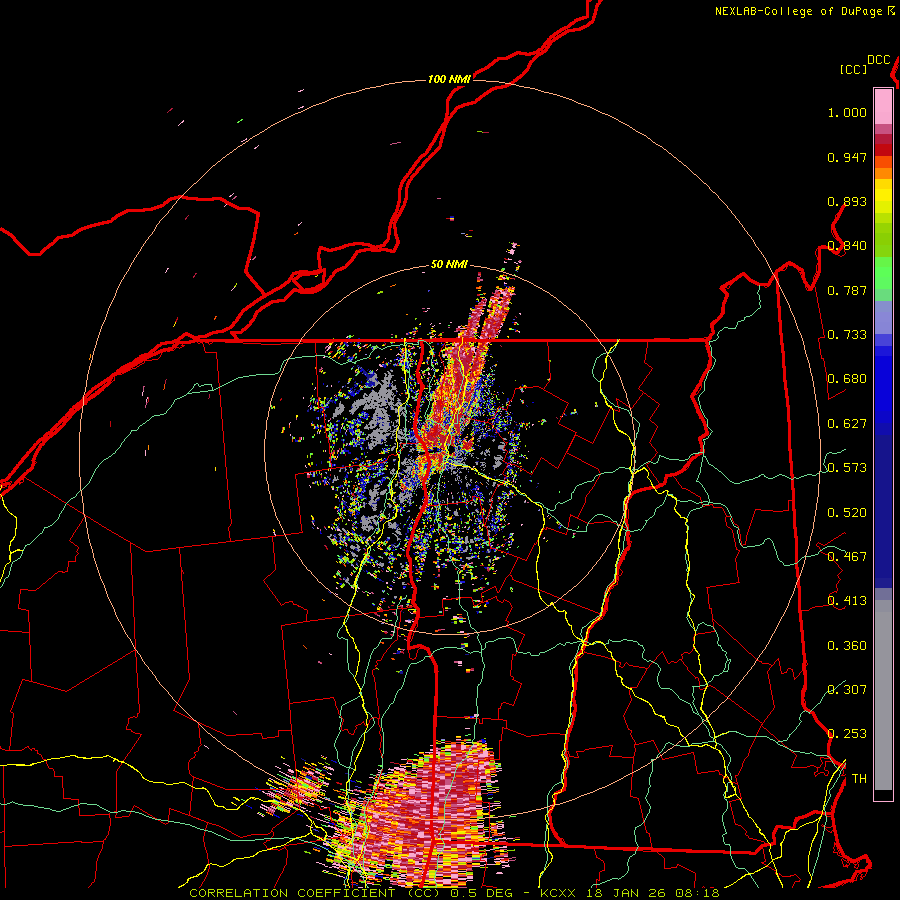Select the 0.520 scale value
900x900 pixels.
(x=847, y=513)
